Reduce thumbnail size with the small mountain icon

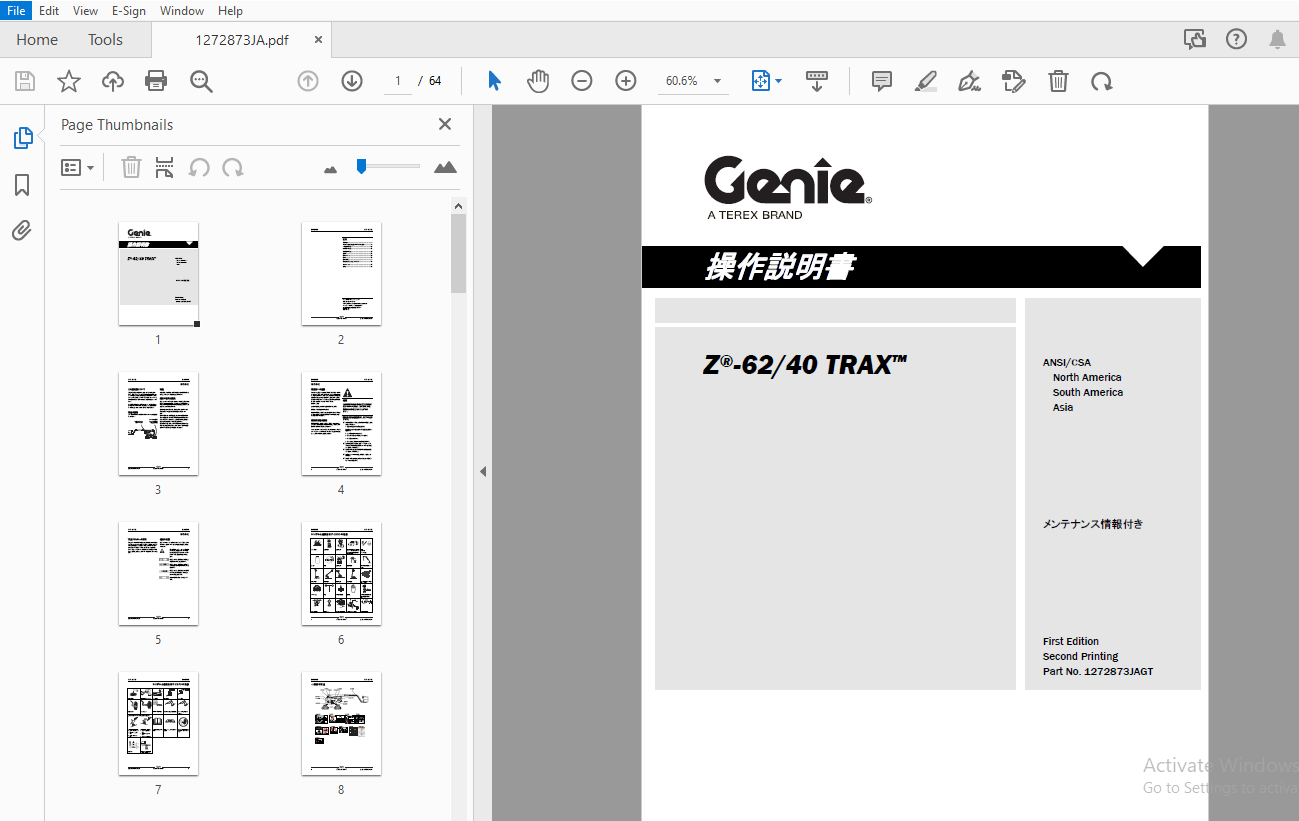point(331,169)
